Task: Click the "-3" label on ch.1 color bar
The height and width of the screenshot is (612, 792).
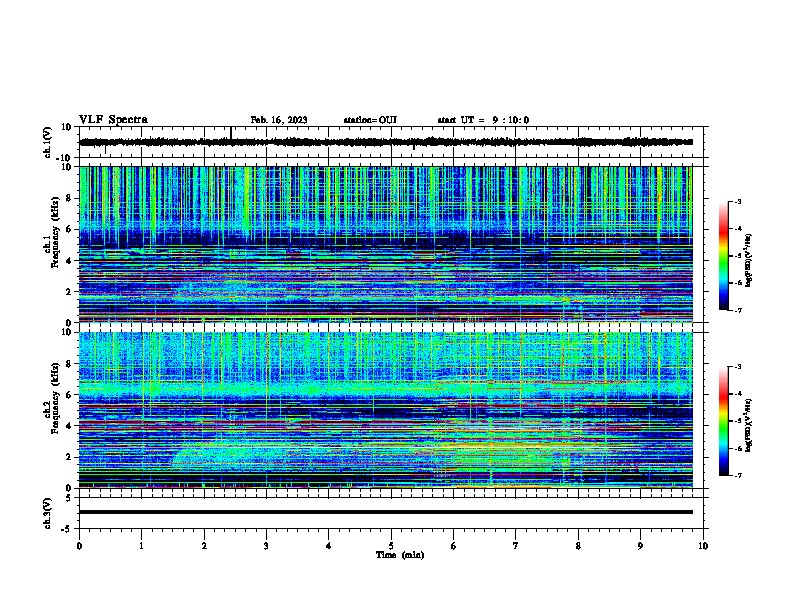Action: pyautogui.click(x=738, y=201)
